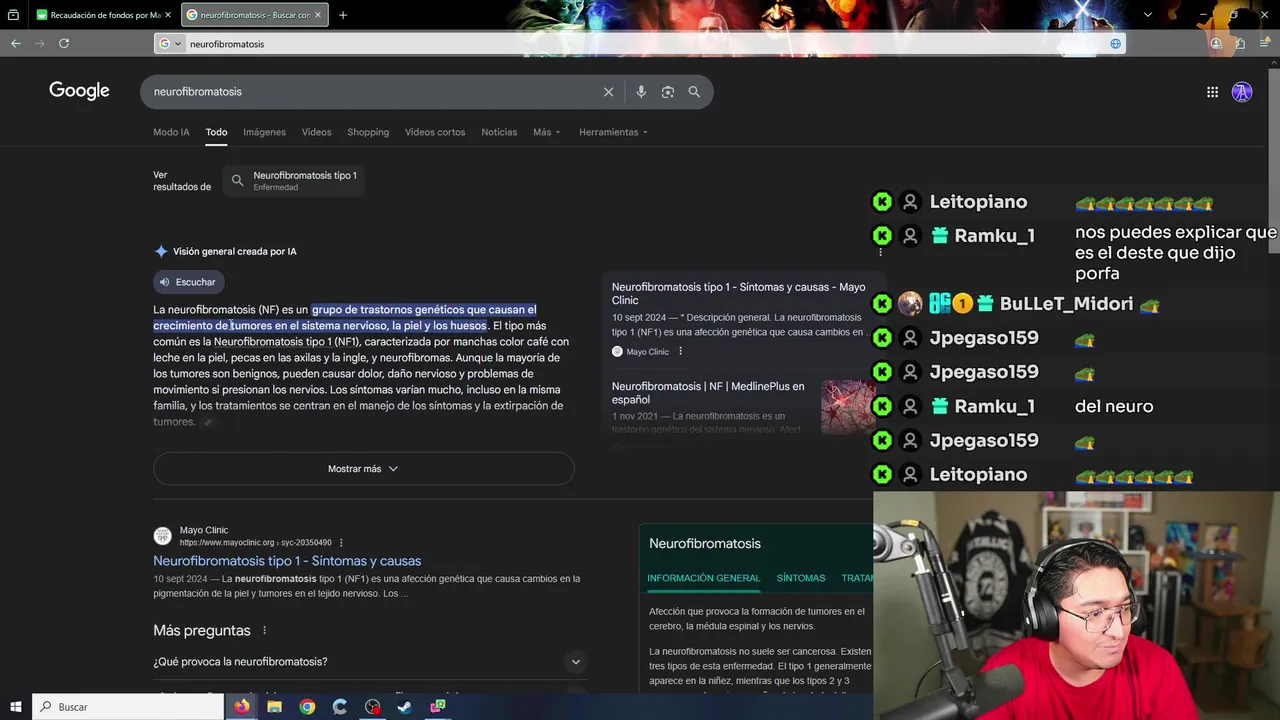Open a new browser tab

point(343,15)
